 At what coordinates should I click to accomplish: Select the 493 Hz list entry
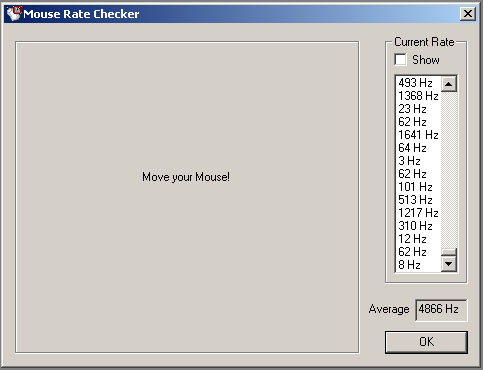point(419,83)
